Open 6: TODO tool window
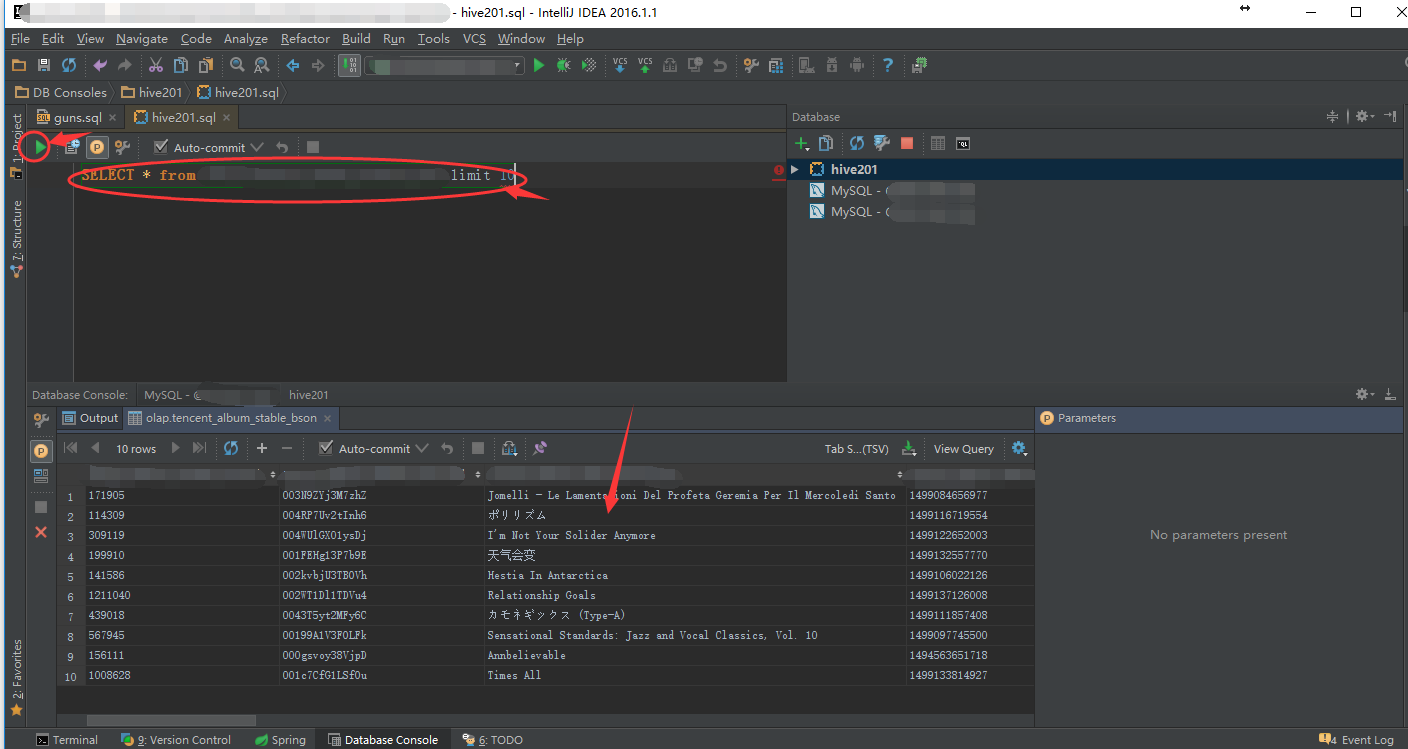 (492, 740)
